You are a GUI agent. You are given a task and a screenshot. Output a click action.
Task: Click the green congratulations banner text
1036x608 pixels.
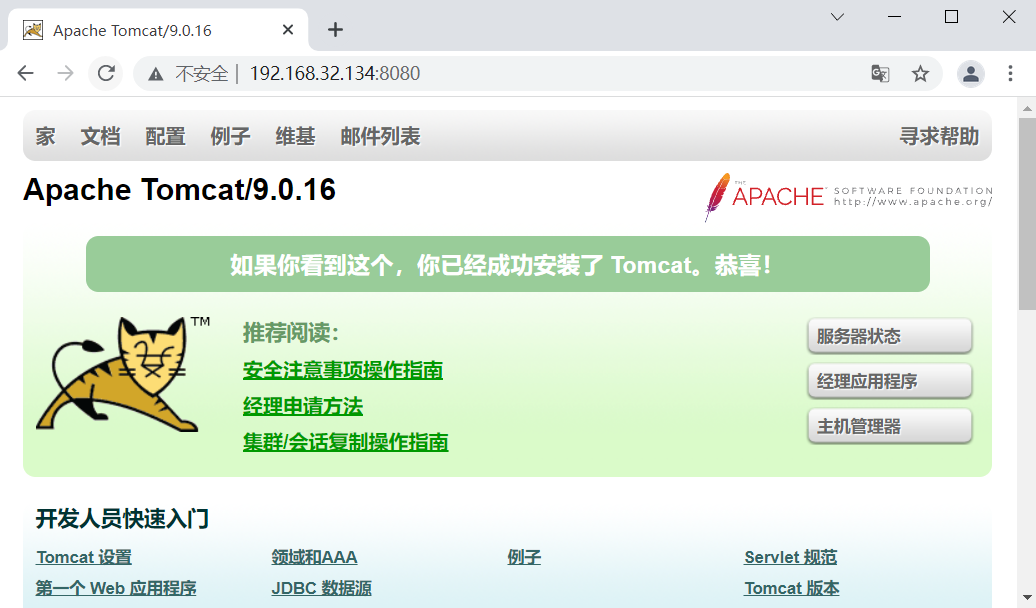[500, 265]
